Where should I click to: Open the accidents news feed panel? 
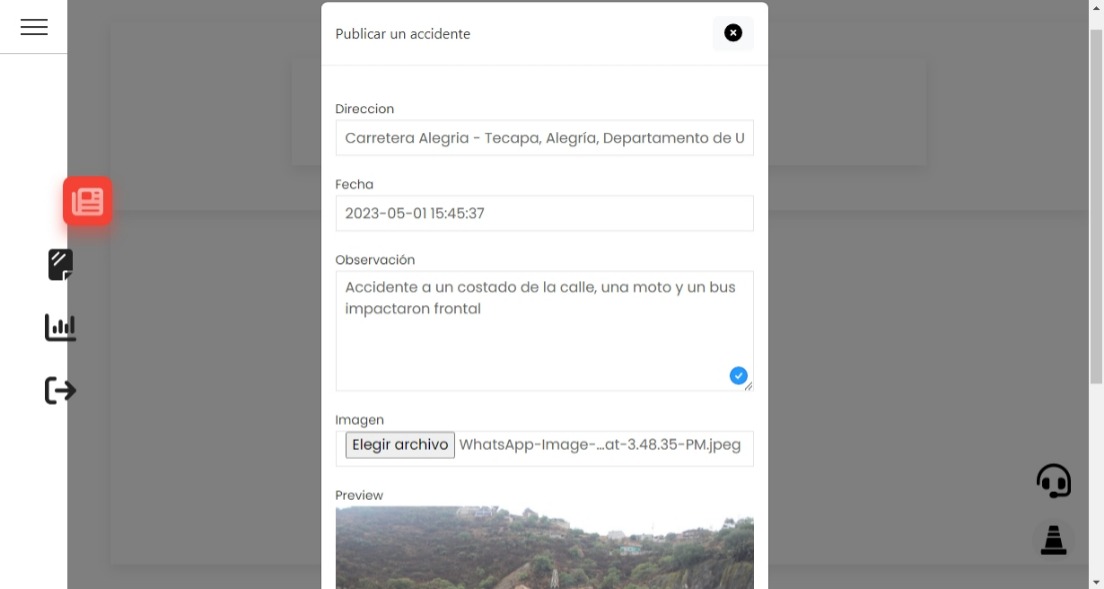coord(87,201)
